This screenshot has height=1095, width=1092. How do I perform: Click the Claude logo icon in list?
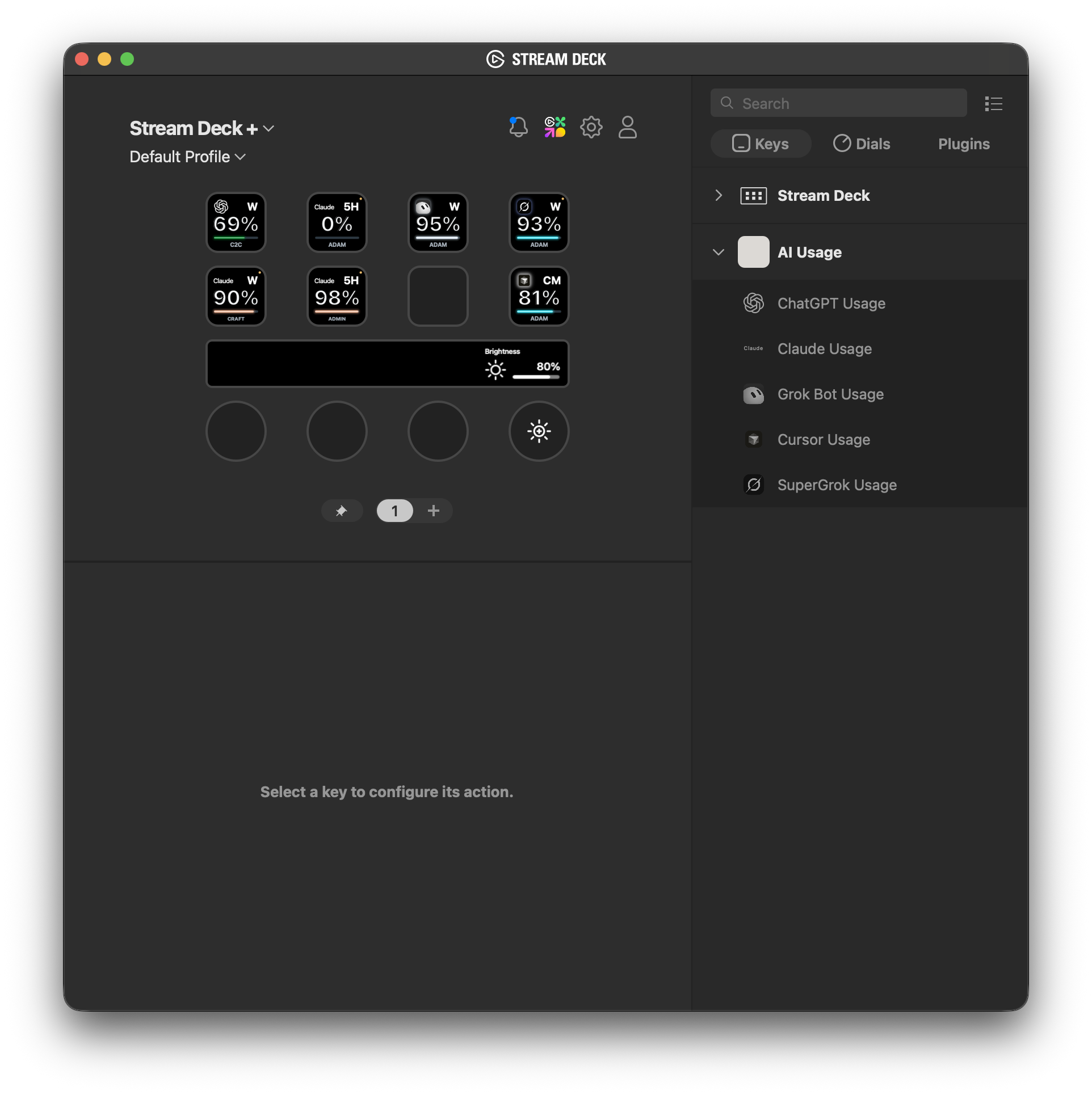coord(753,348)
